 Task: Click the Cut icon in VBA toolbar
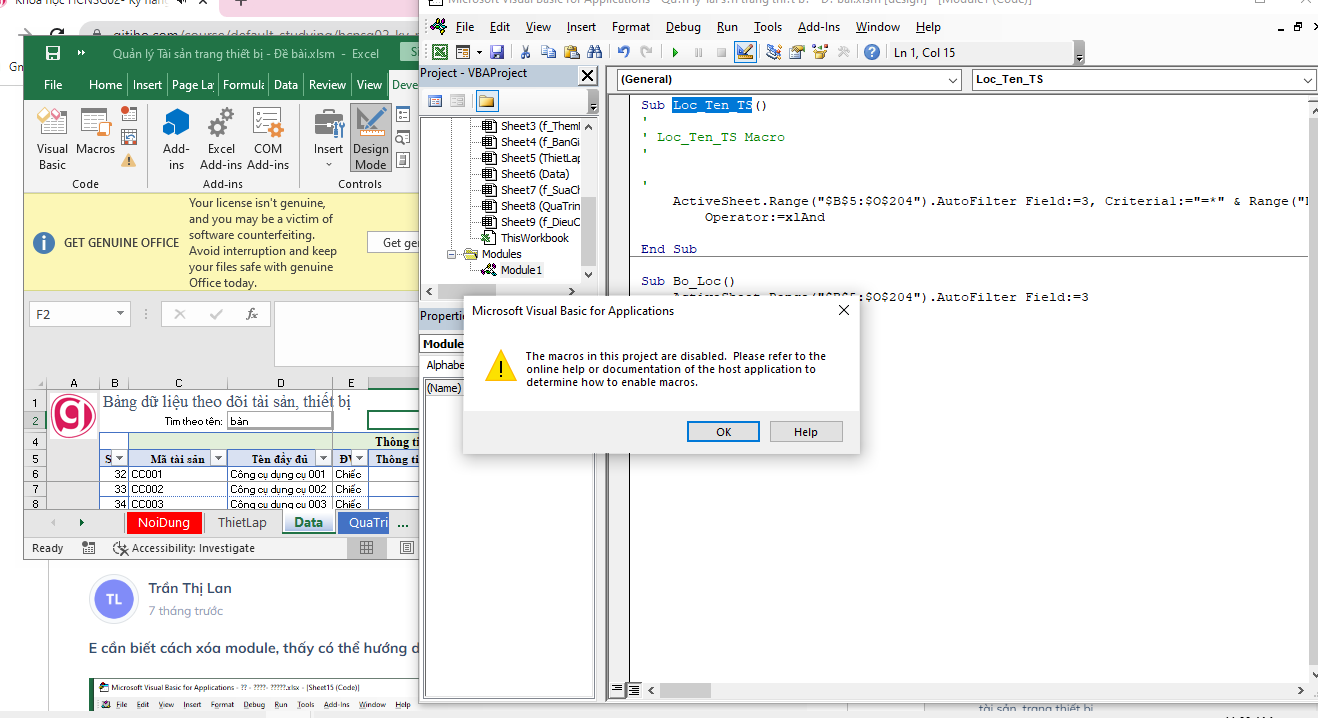(526, 52)
